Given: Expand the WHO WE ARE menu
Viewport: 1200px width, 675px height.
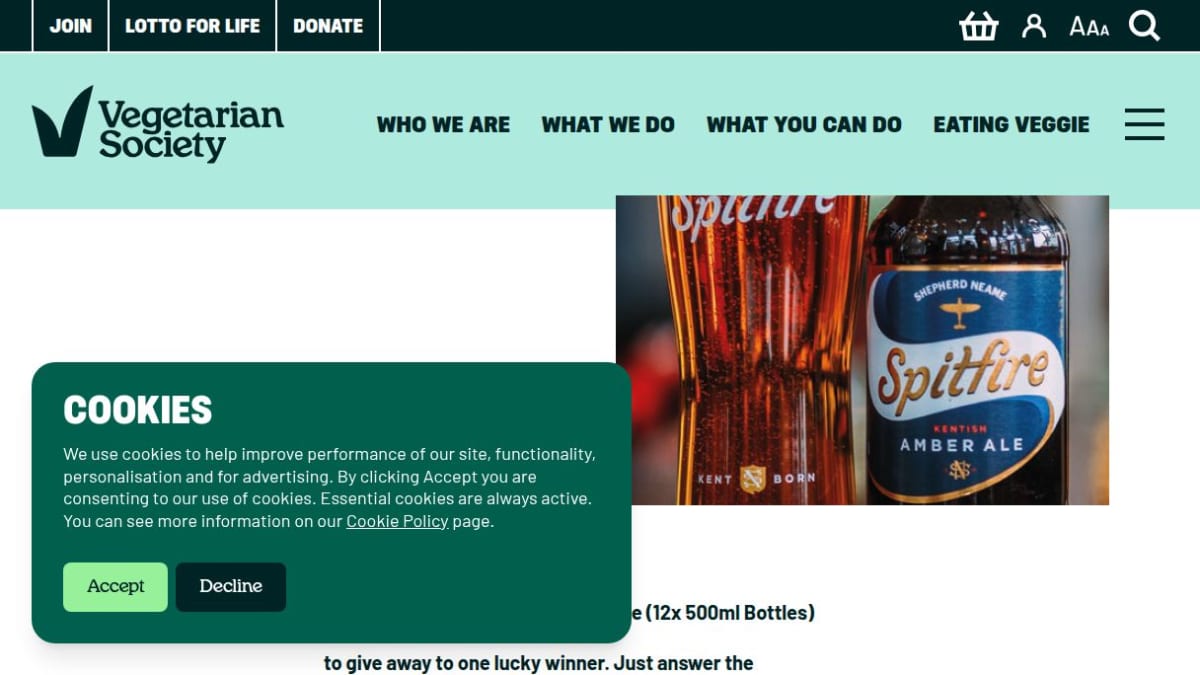Looking at the screenshot, I should point(443,125).
